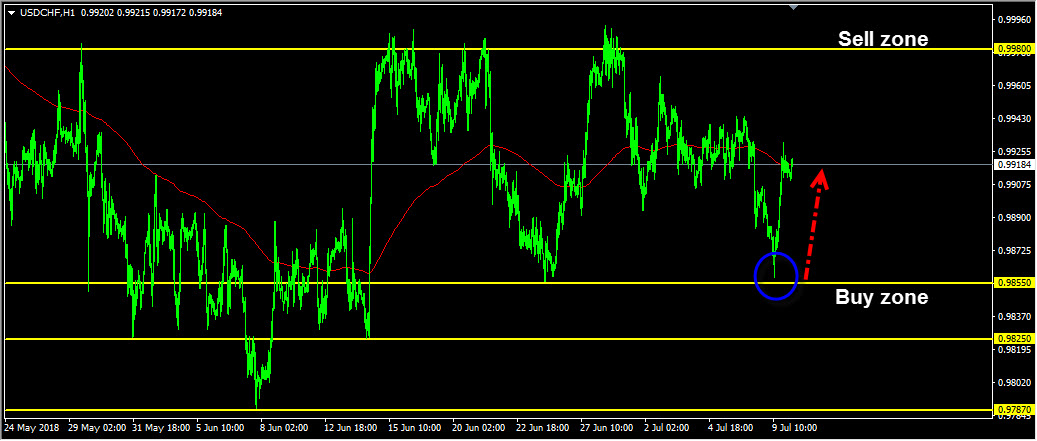Viewport: 1037px width, 441px height.
Task: Click the 15 Jun 10:00 time label
Action: (415, 428)
